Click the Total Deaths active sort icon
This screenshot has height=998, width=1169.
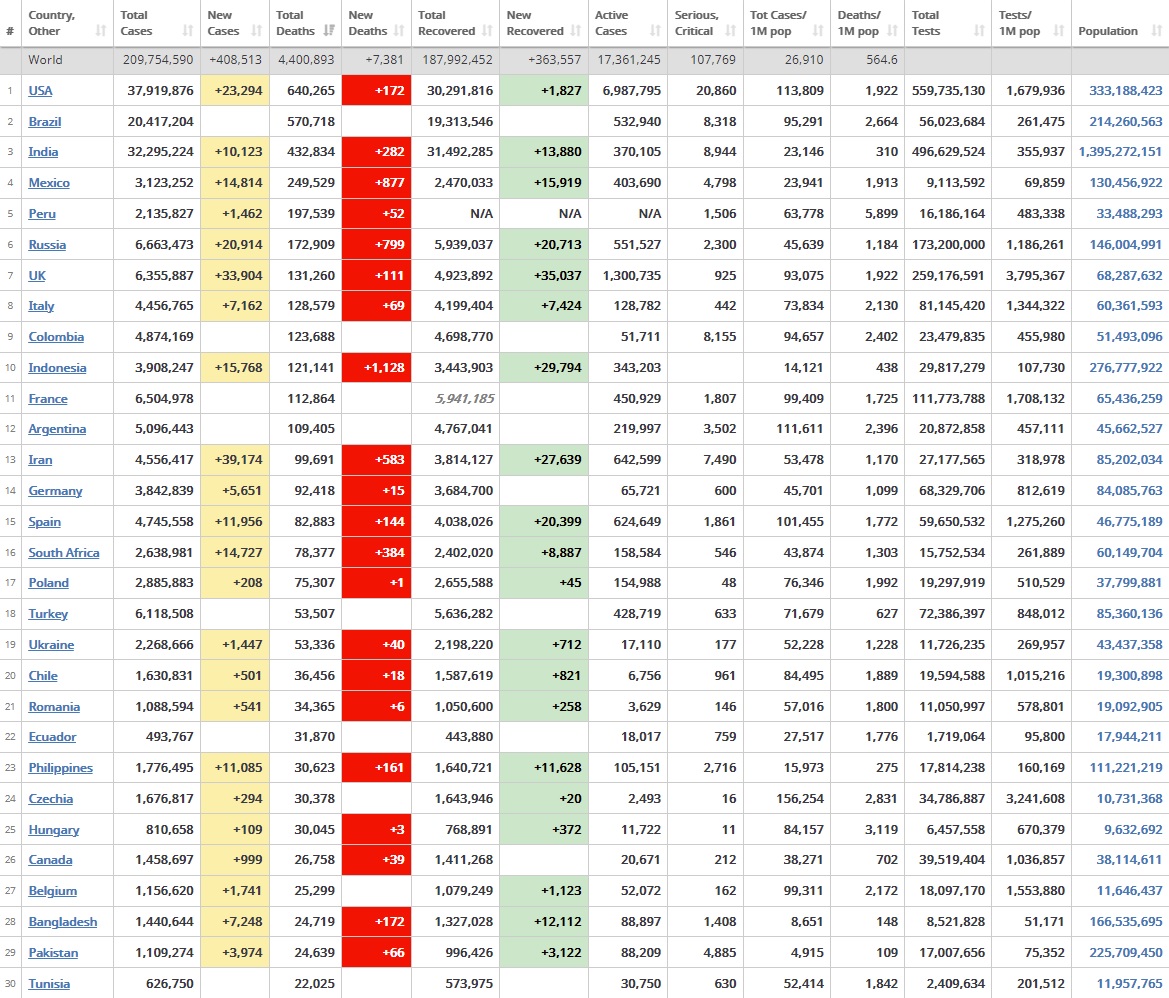tap(330, 31)
